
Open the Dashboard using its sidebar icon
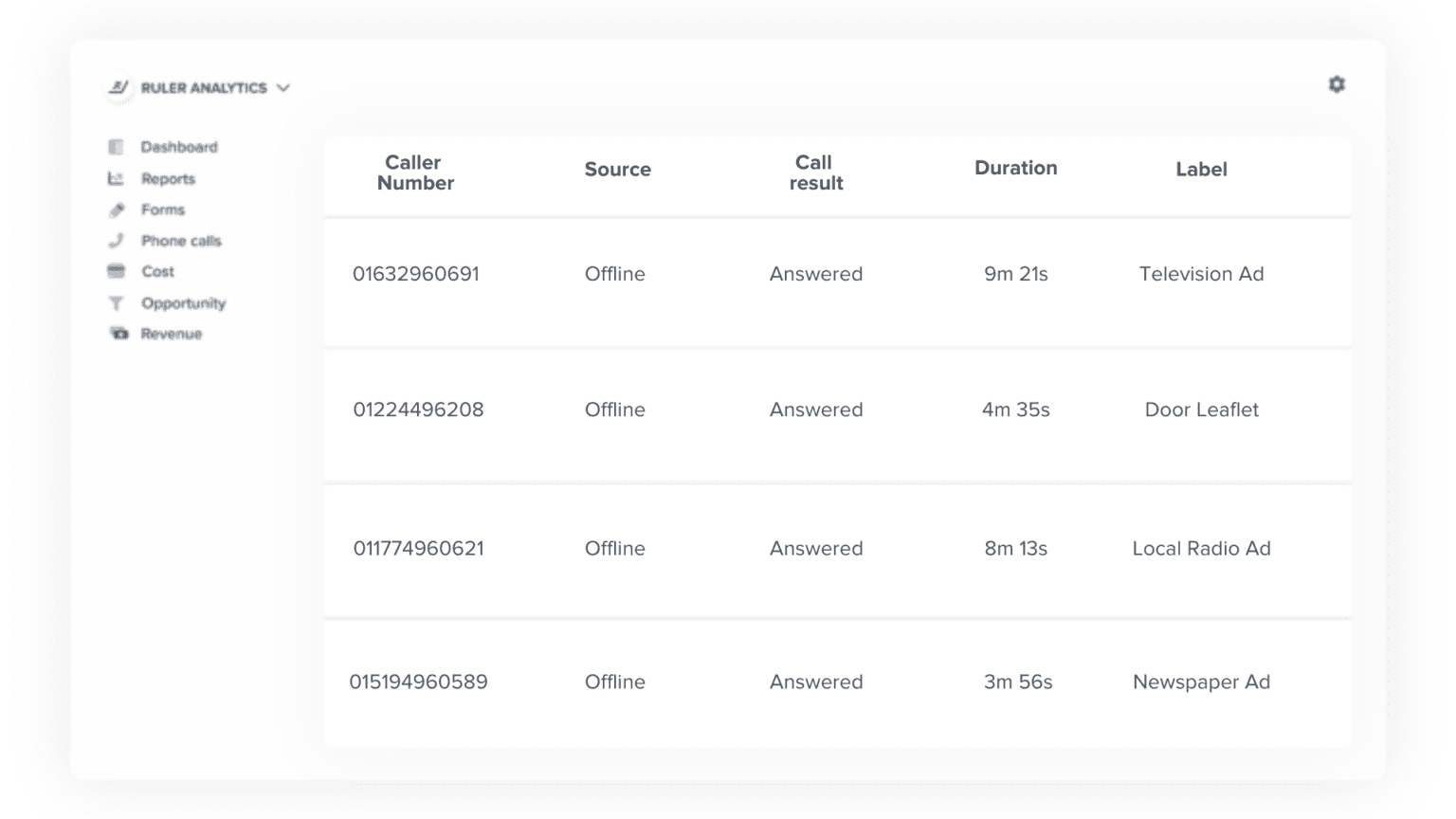[116, 147]
